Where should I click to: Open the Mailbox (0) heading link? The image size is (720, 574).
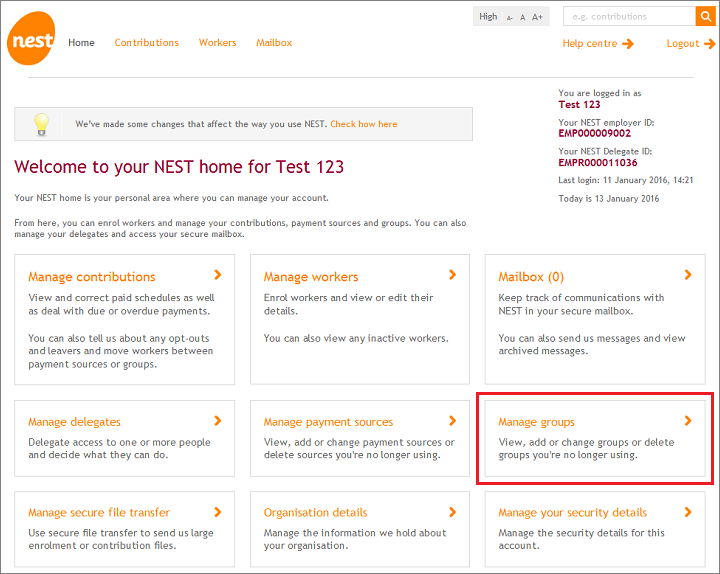pos(531,277)
